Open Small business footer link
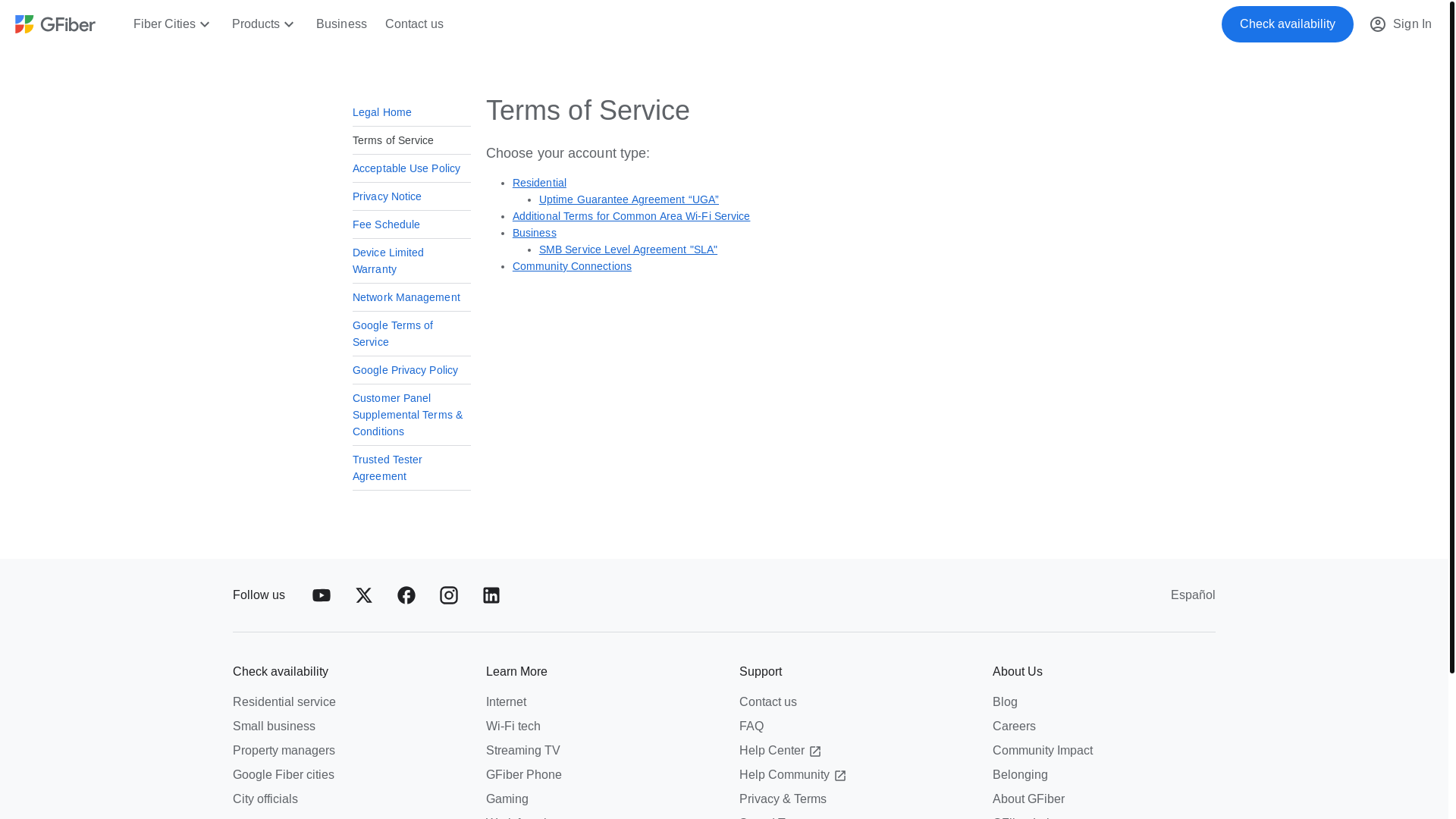The image size is (1456, 819). point(274,726)
